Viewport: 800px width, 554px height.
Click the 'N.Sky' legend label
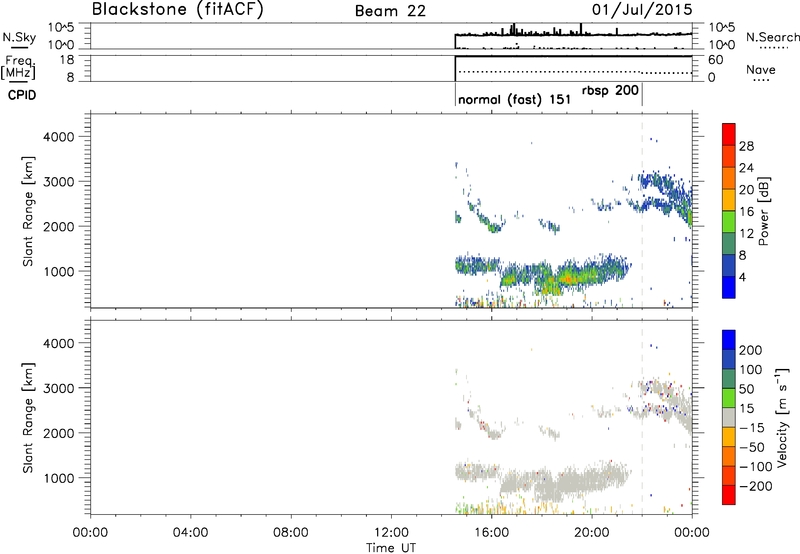coord(19,37)
